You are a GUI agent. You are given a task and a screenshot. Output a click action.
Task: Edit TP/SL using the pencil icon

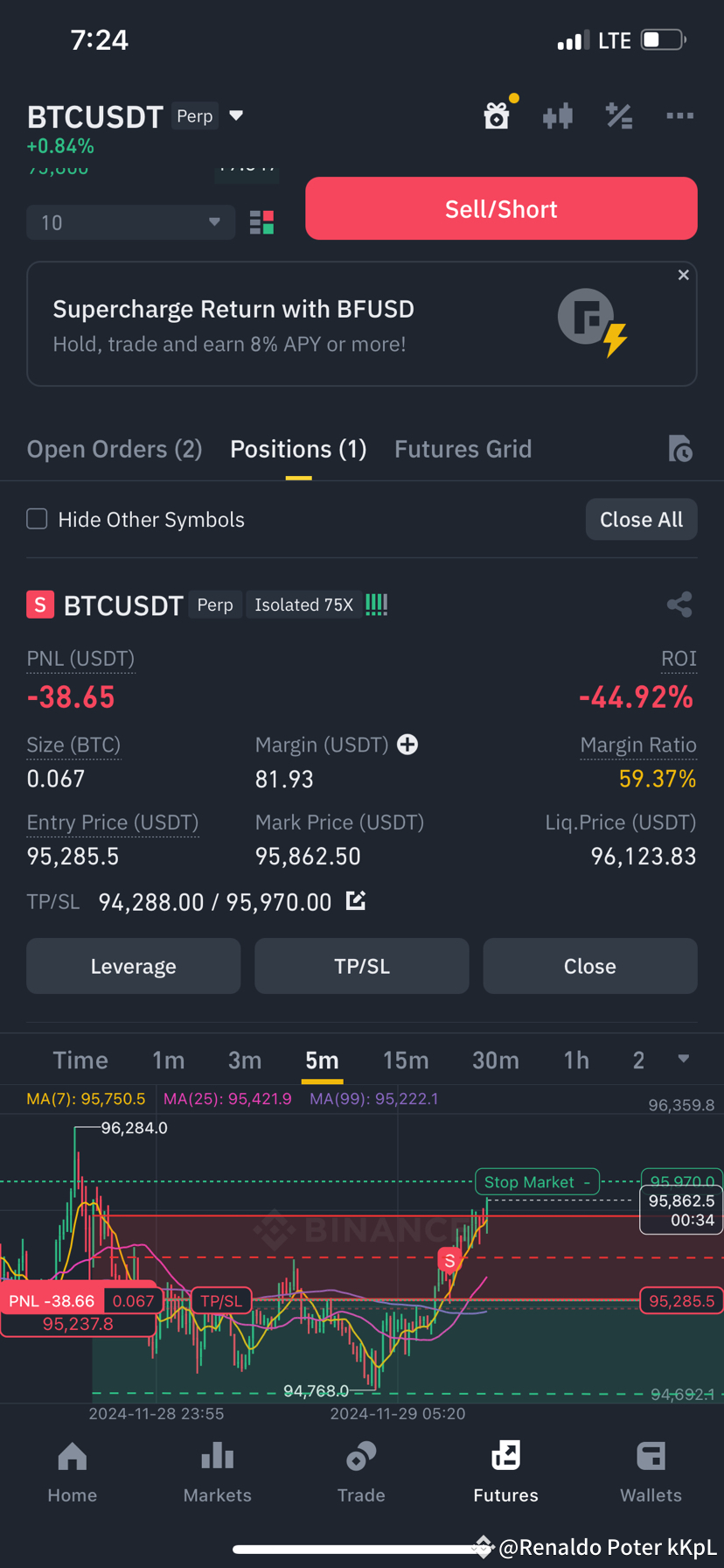coord(355,901)
